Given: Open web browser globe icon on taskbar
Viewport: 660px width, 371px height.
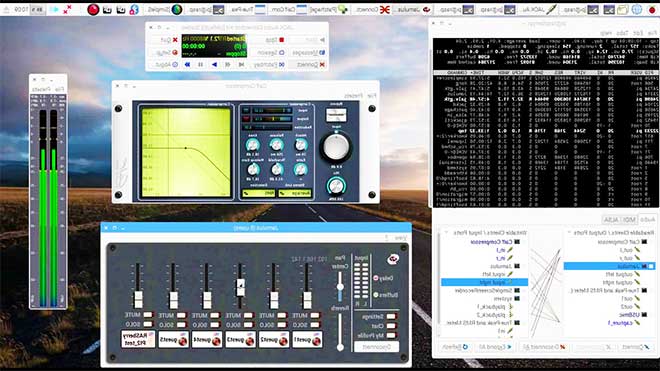Looking at the screenshot, I should (x=636, y=9).
